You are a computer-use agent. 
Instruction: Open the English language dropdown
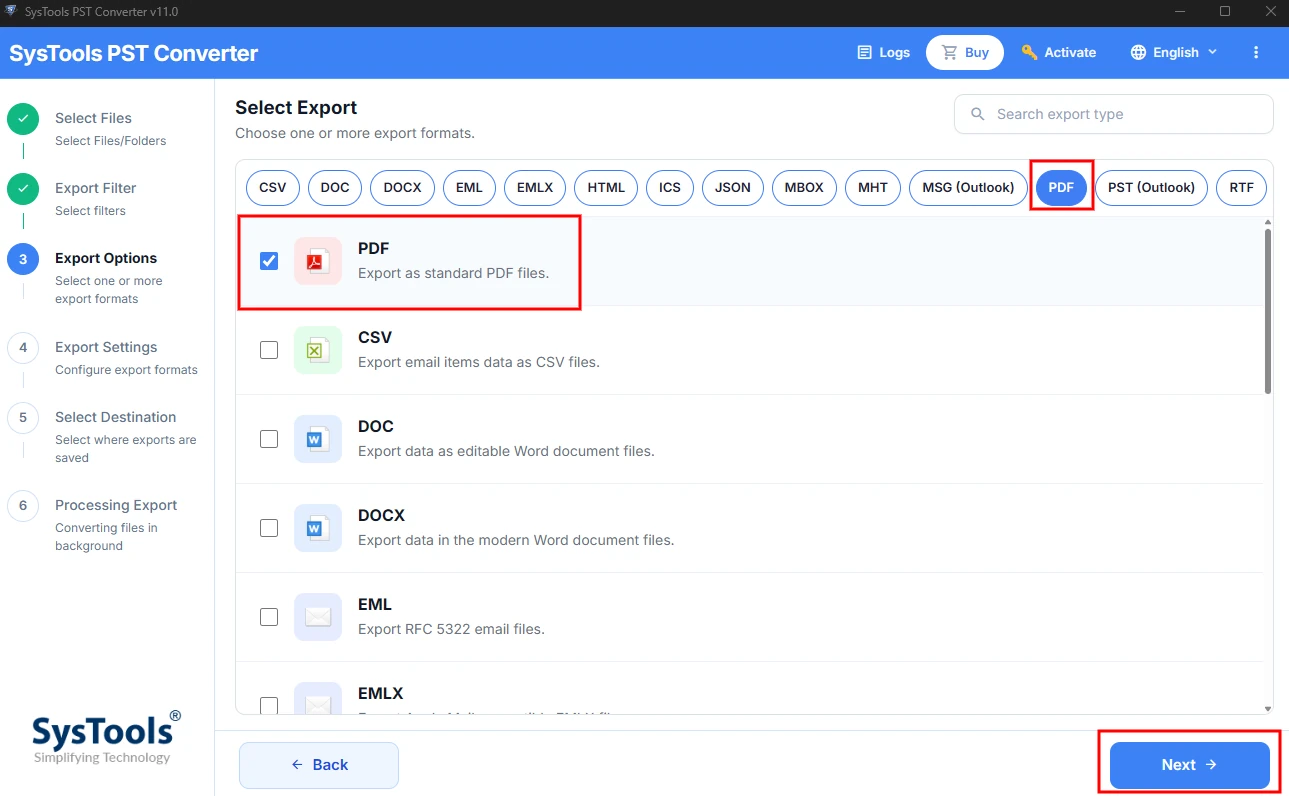(1174, 52)
